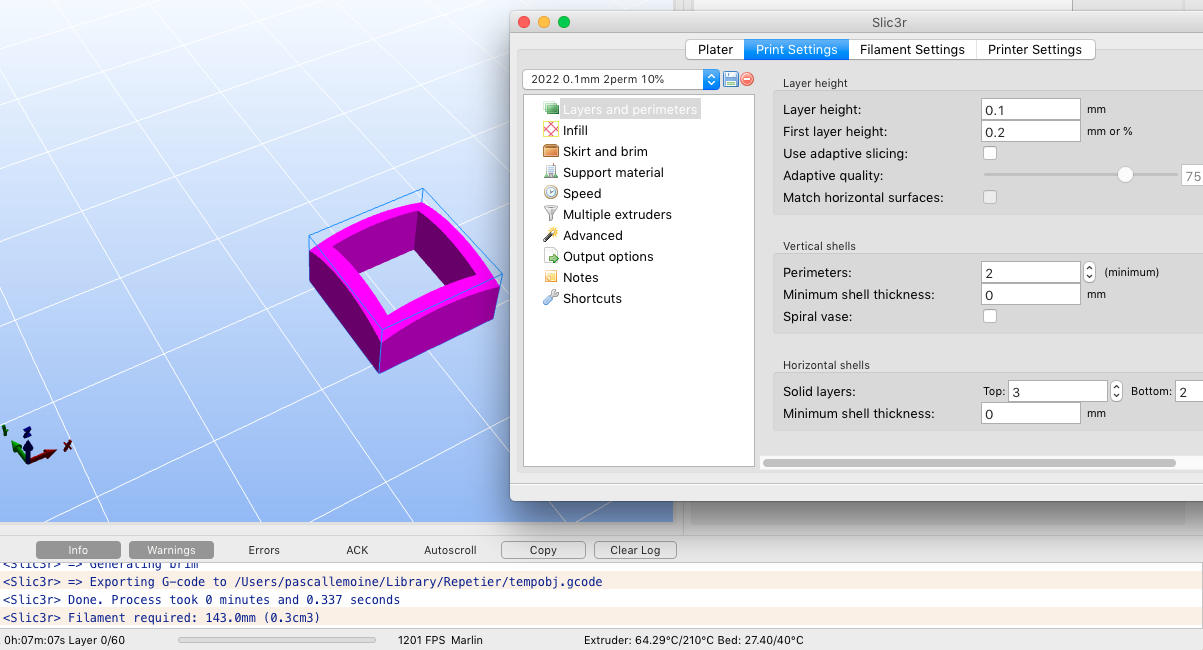Open the Support material icon
The image size is (1203, 650).
(551, 172)
